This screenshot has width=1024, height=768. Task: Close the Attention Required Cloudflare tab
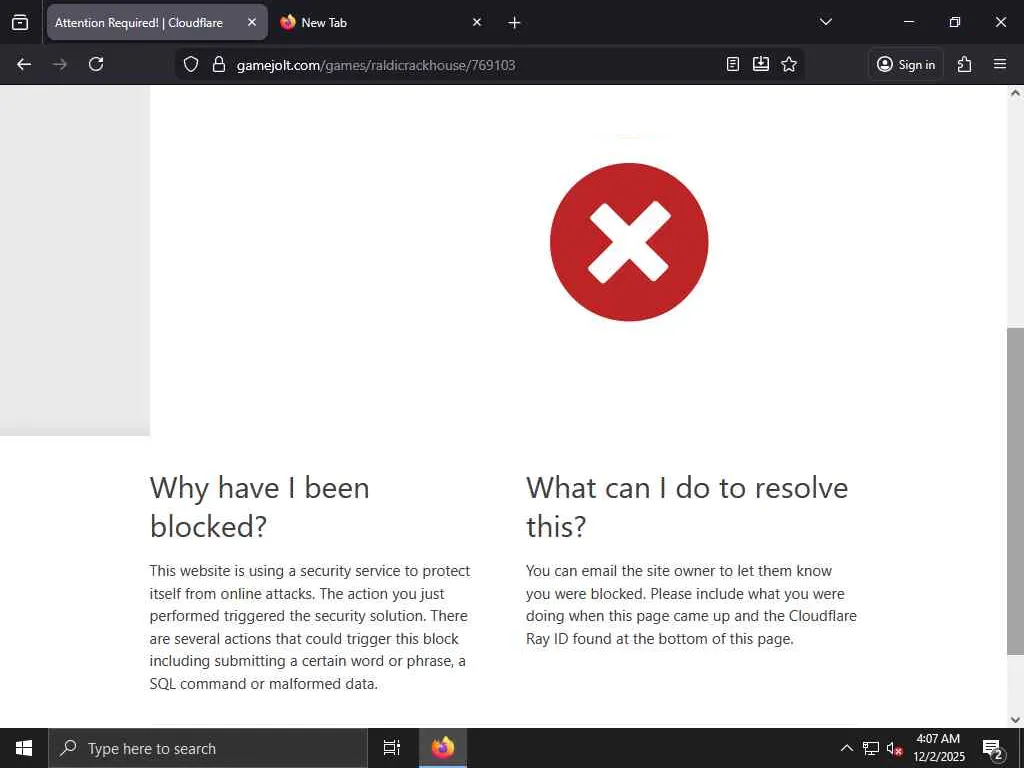pos(251,22)
